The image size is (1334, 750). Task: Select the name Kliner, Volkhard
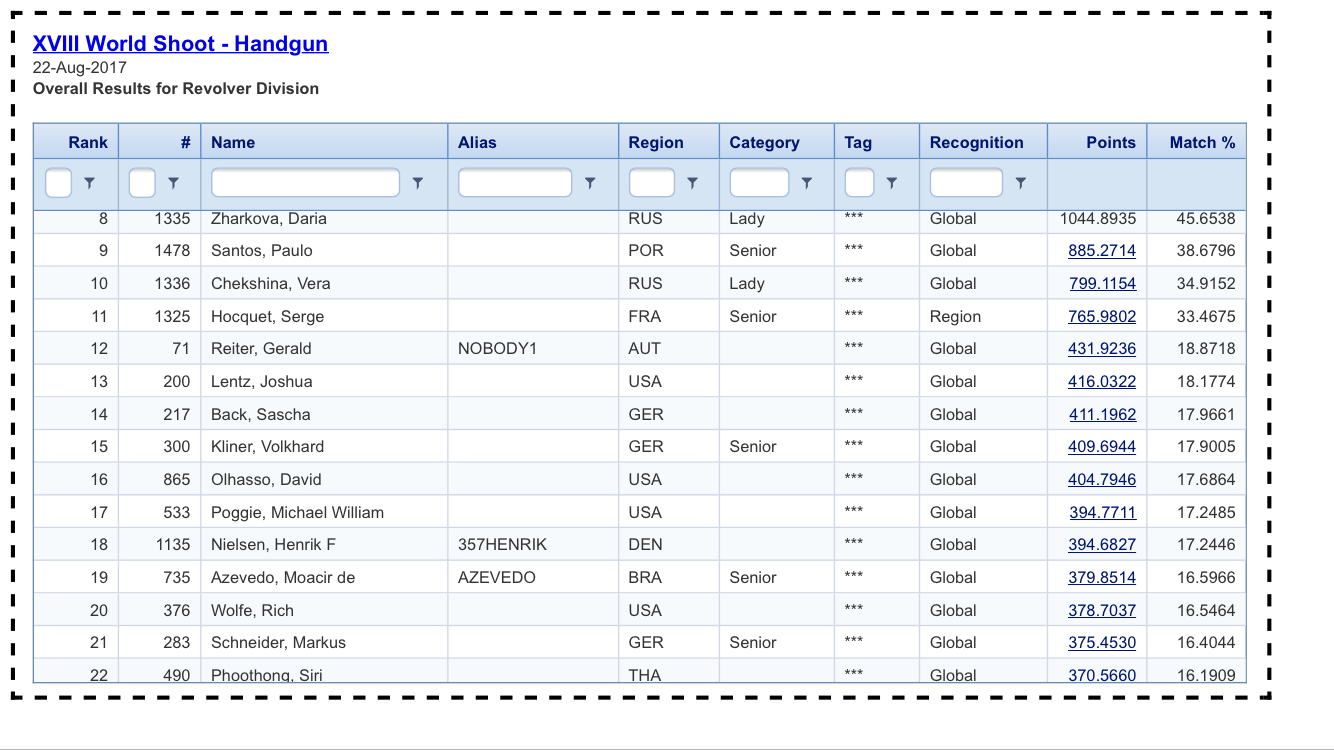(x=268, y=447)
